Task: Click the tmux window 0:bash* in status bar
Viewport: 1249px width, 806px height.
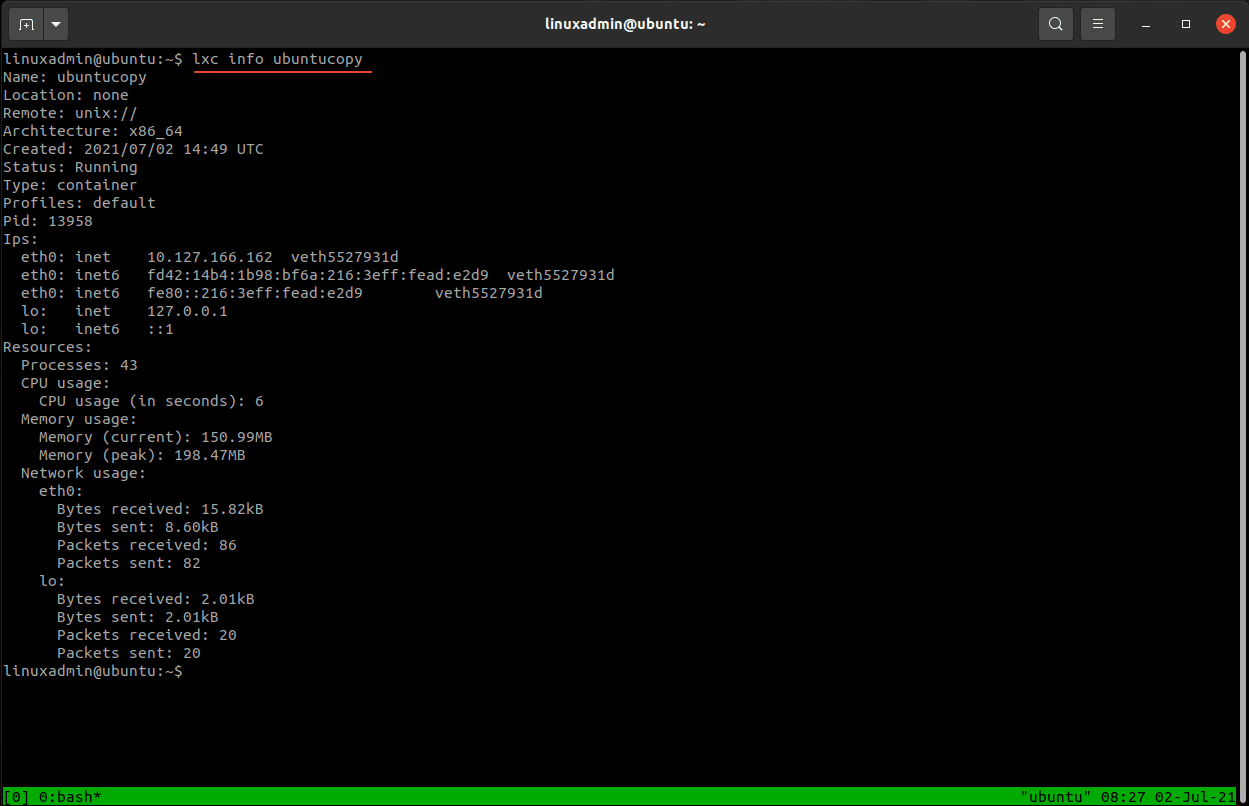Action: click(70, 797)
